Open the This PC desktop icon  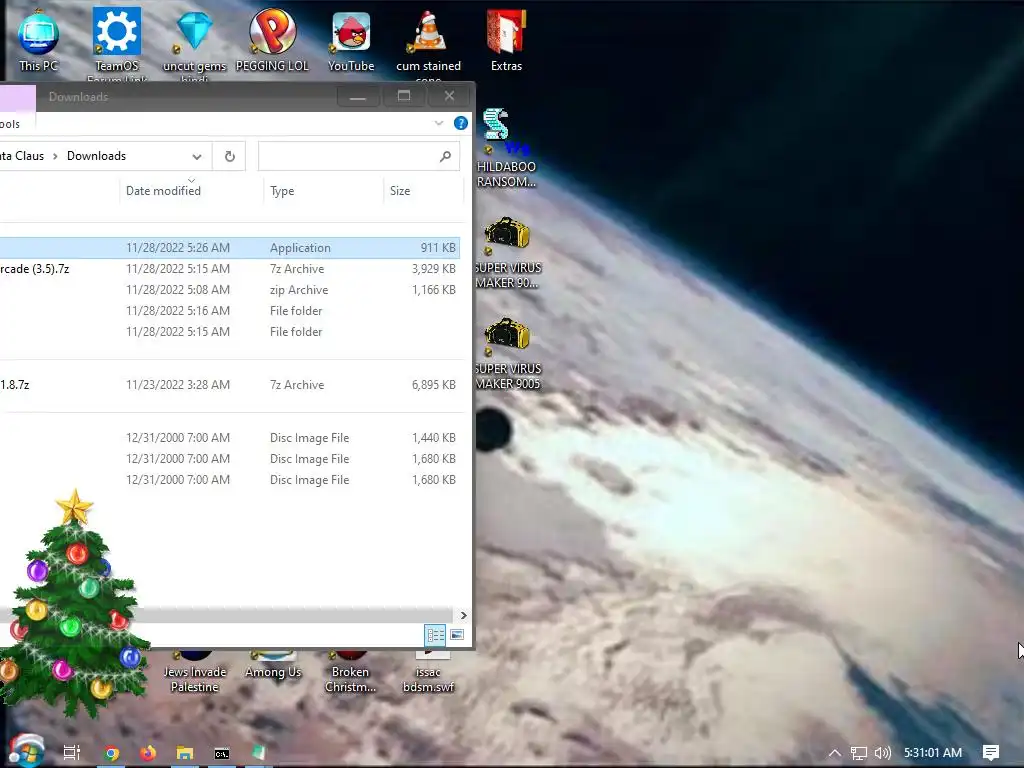click(x=38, y=40)
